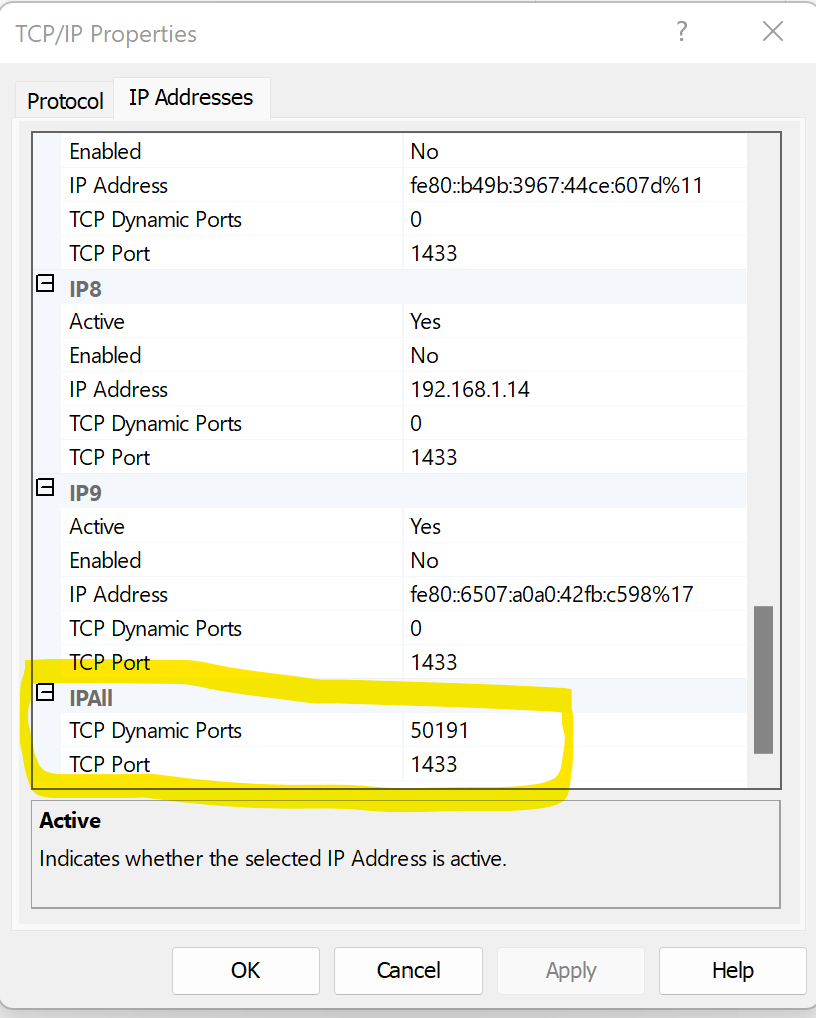
Task: Collapse the IP8 section
Action: point(45,284)
